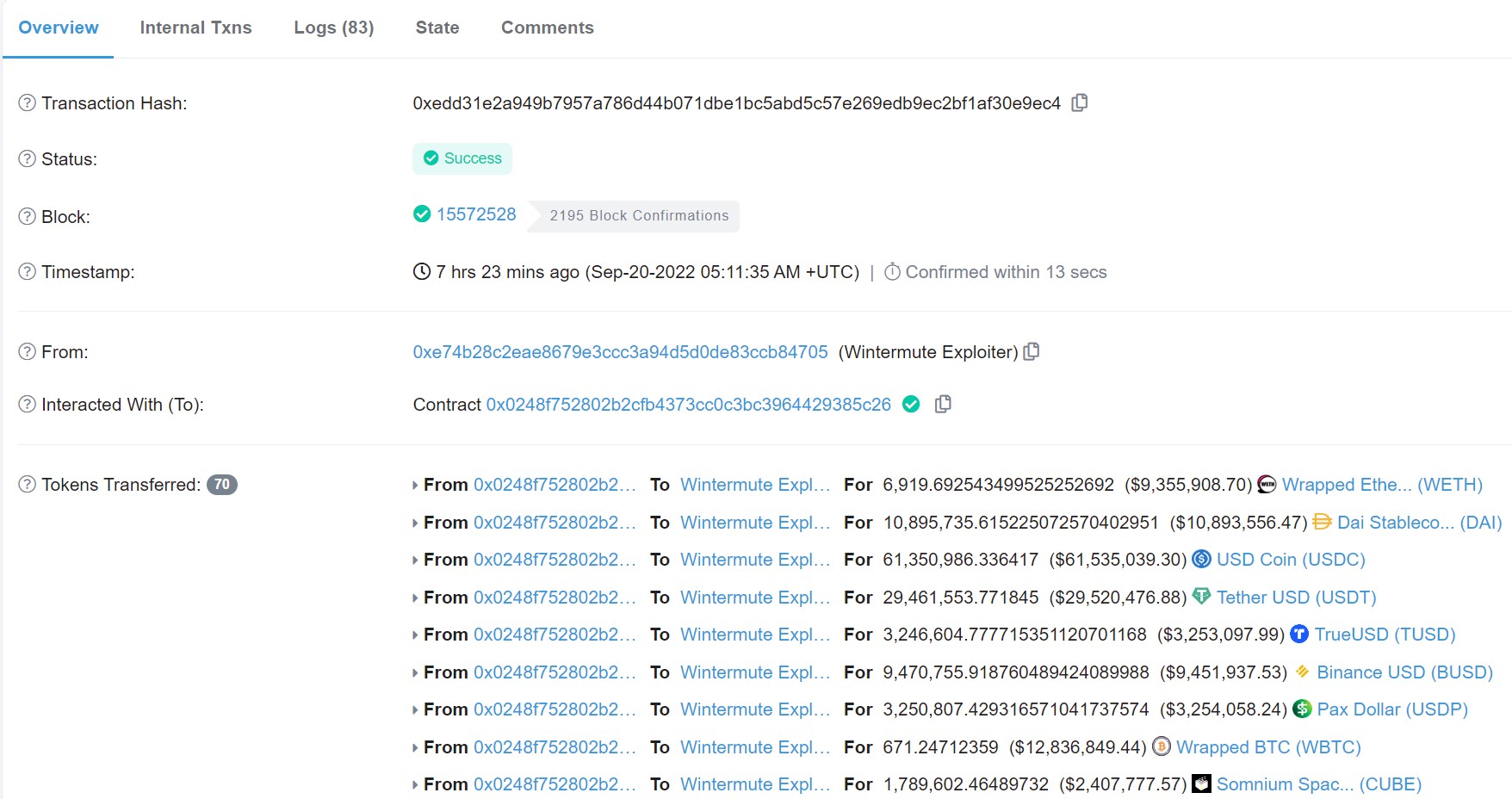1512x799 pixels.
Task: Click the 70 tokens transferred badge
Action: pos(221,484)
